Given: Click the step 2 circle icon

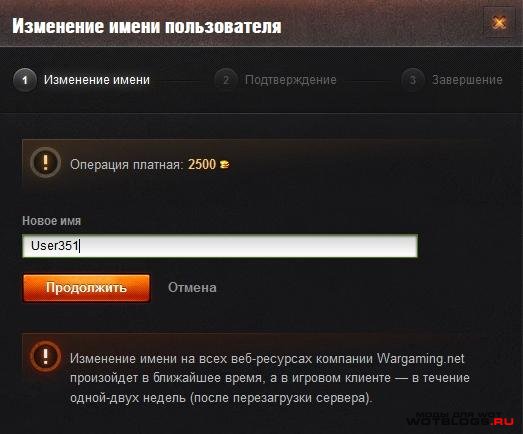Looking at the screenshot, I should 226,80.
